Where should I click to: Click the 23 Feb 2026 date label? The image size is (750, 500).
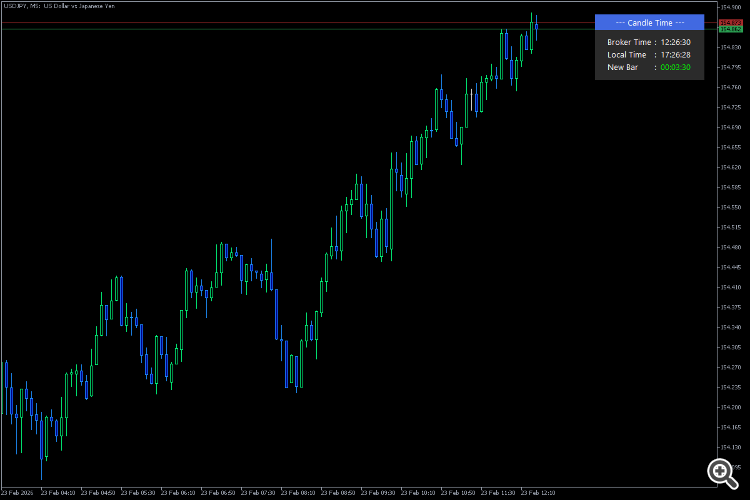point(18,492)
